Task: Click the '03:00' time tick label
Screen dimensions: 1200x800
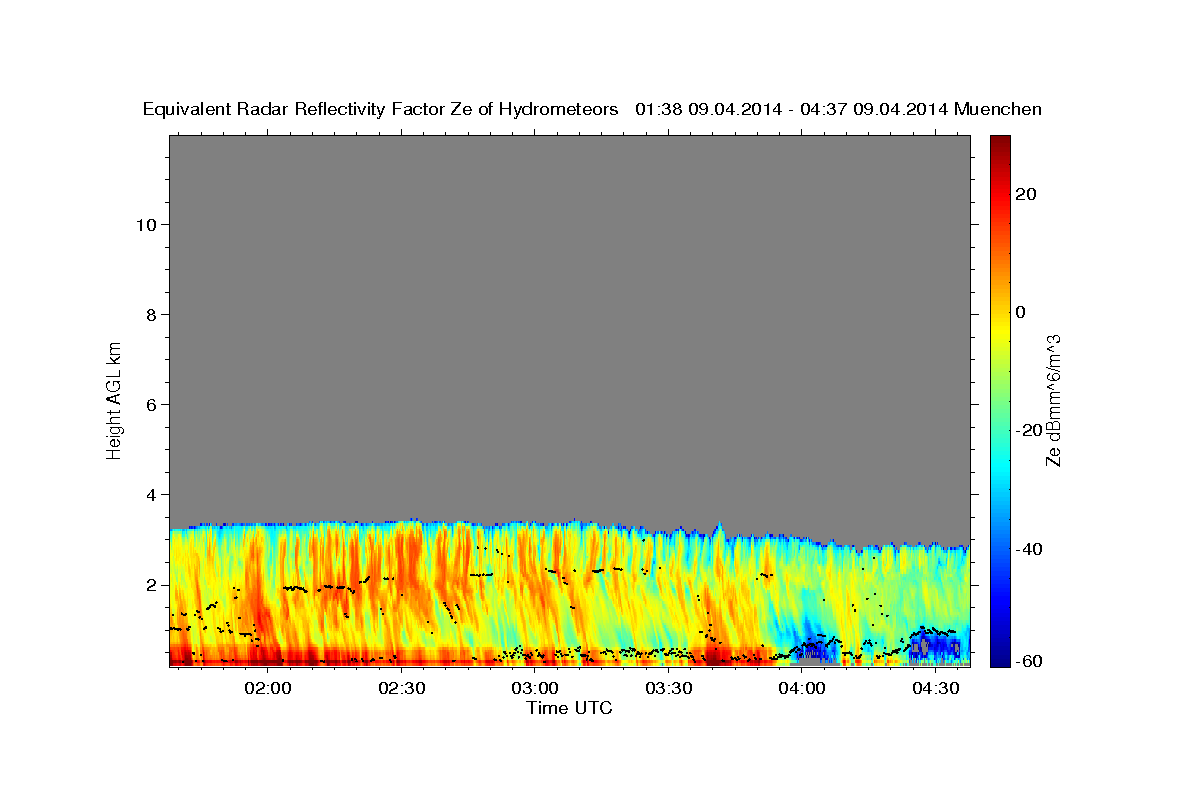Action: pyautogui.click(x=535, y=688)
